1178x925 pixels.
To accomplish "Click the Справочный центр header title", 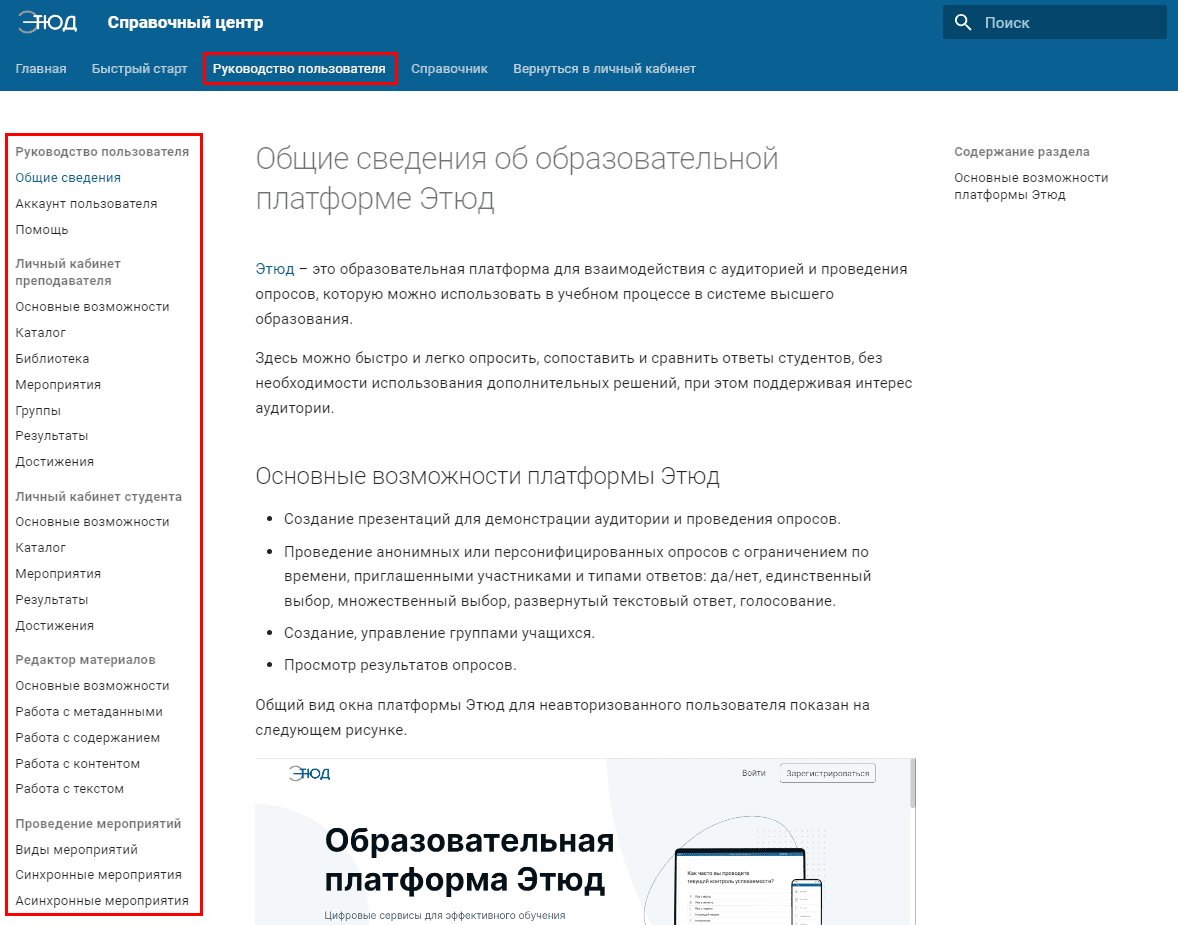I will pos(185,23).
